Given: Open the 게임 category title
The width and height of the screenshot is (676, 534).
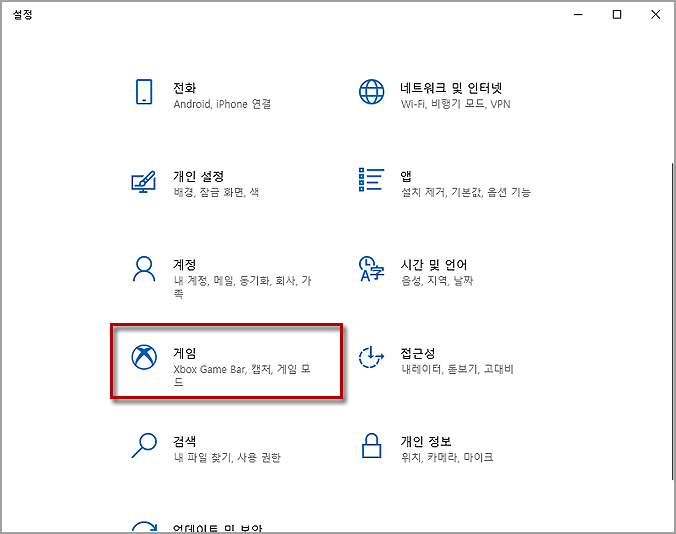Looking at the screenshot, I should [185, 353].
